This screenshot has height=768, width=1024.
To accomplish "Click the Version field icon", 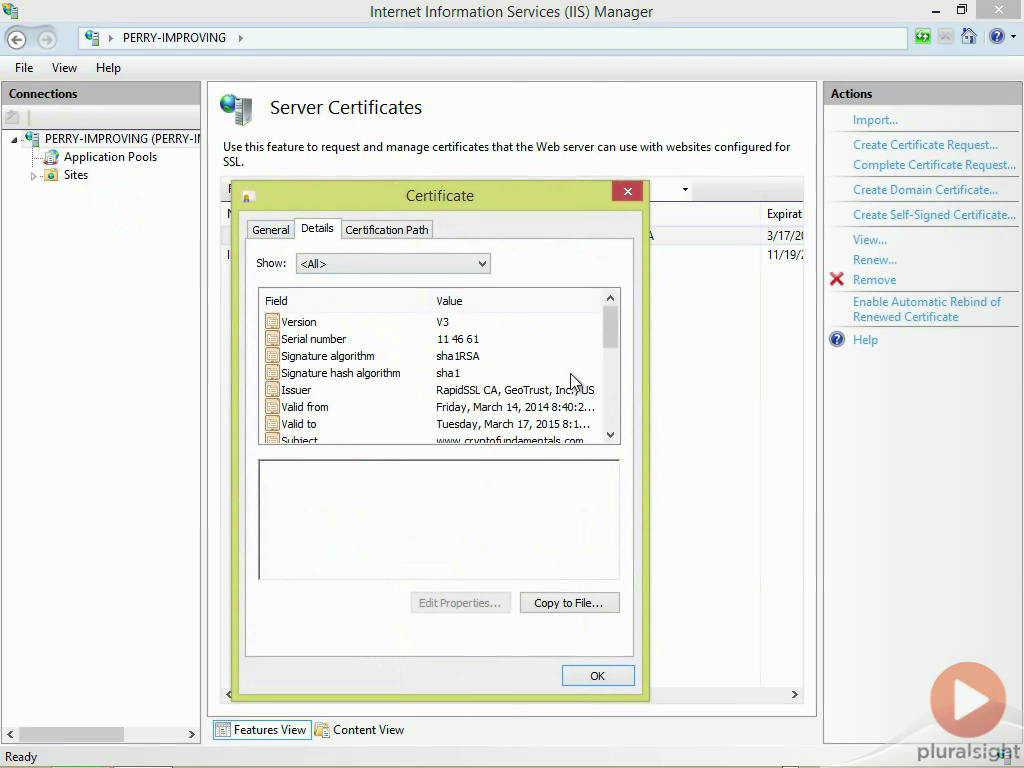I will click(x=272, y=322).
